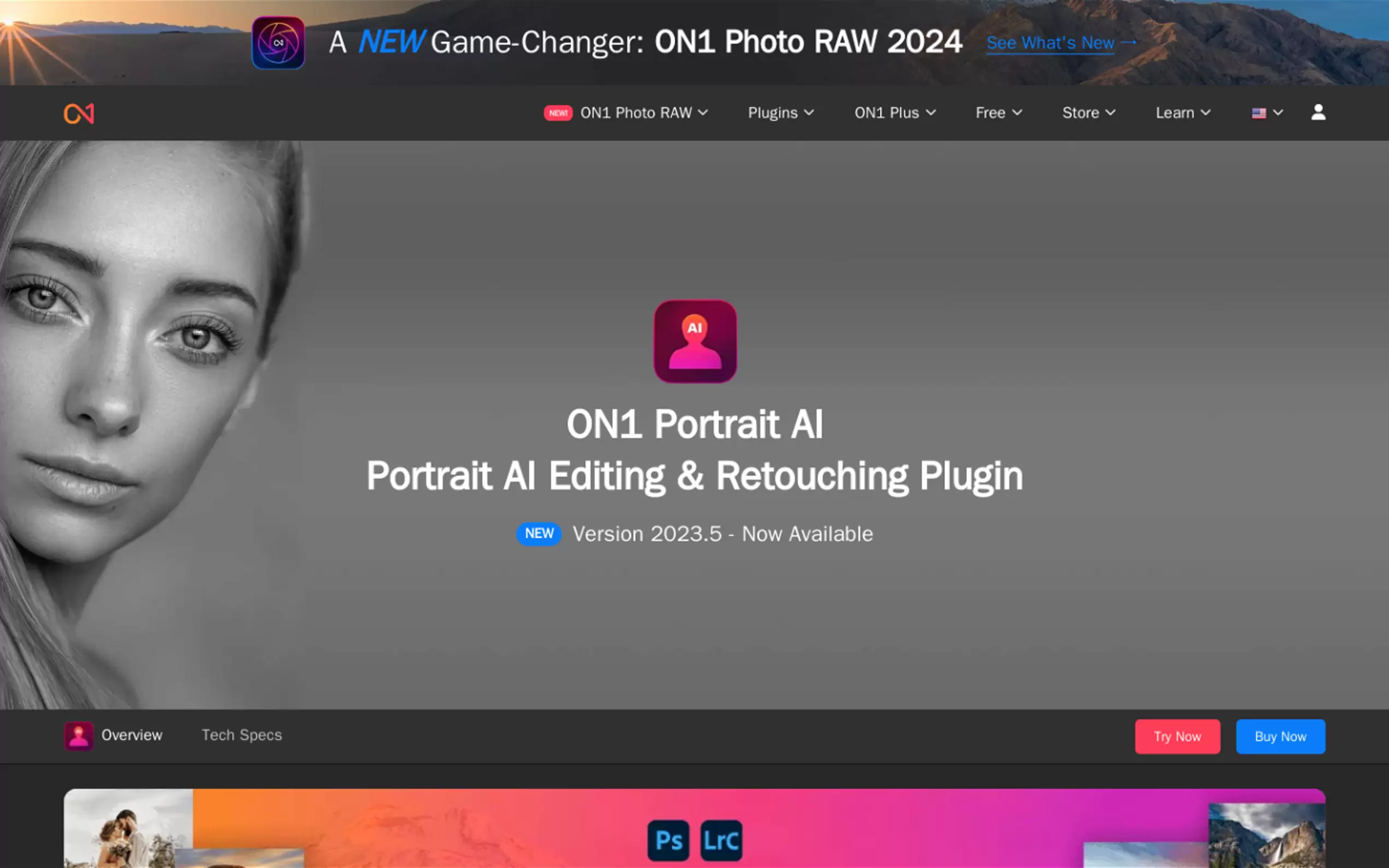The height and width of the screenshot is (868, 1389).
Task: Click the ON1 Portrait AI app icon
Action: tap(695, 341)
